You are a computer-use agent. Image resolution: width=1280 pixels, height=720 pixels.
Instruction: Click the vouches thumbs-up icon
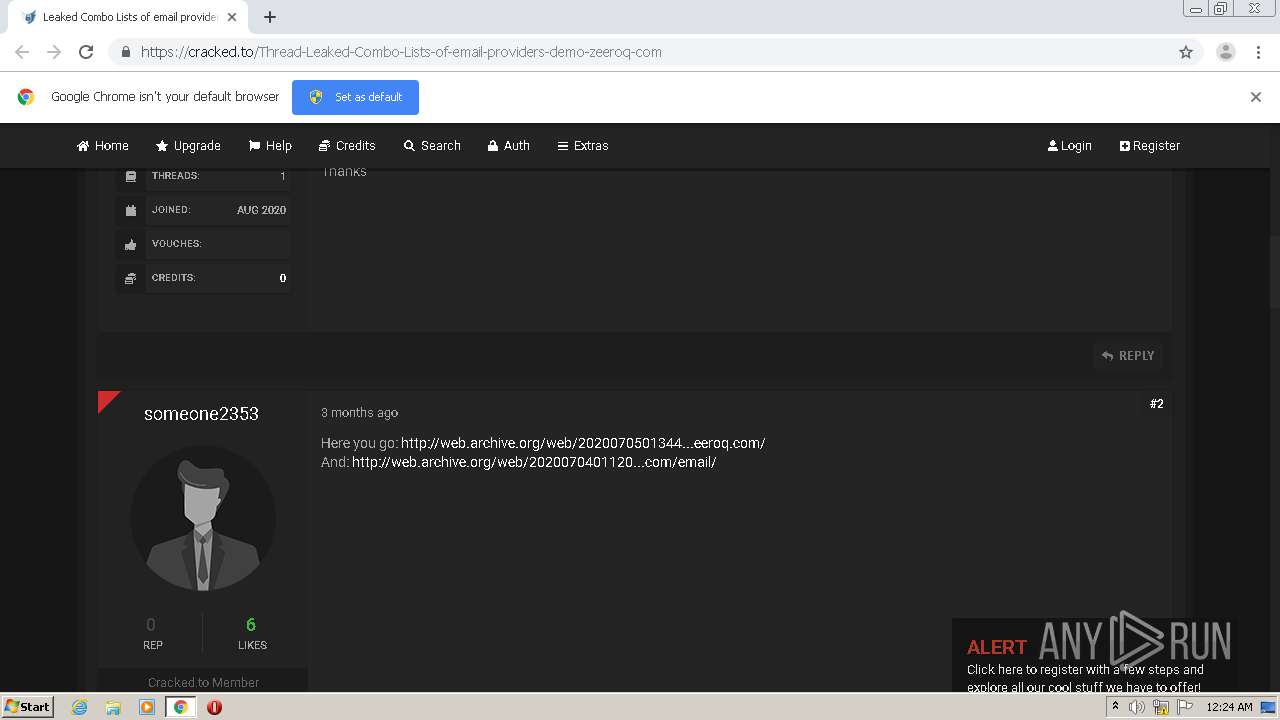pyautogui.click(x=131, y=244)
